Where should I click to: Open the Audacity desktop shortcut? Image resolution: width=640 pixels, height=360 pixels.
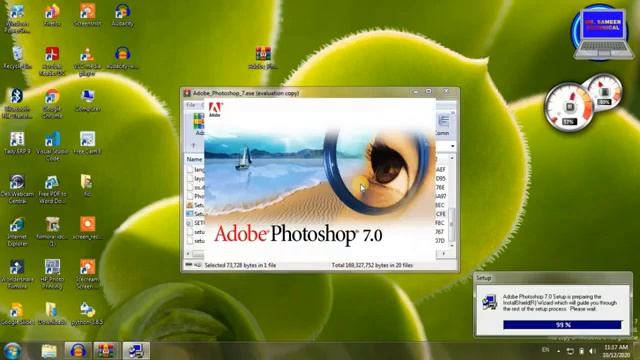pos(122,15)
